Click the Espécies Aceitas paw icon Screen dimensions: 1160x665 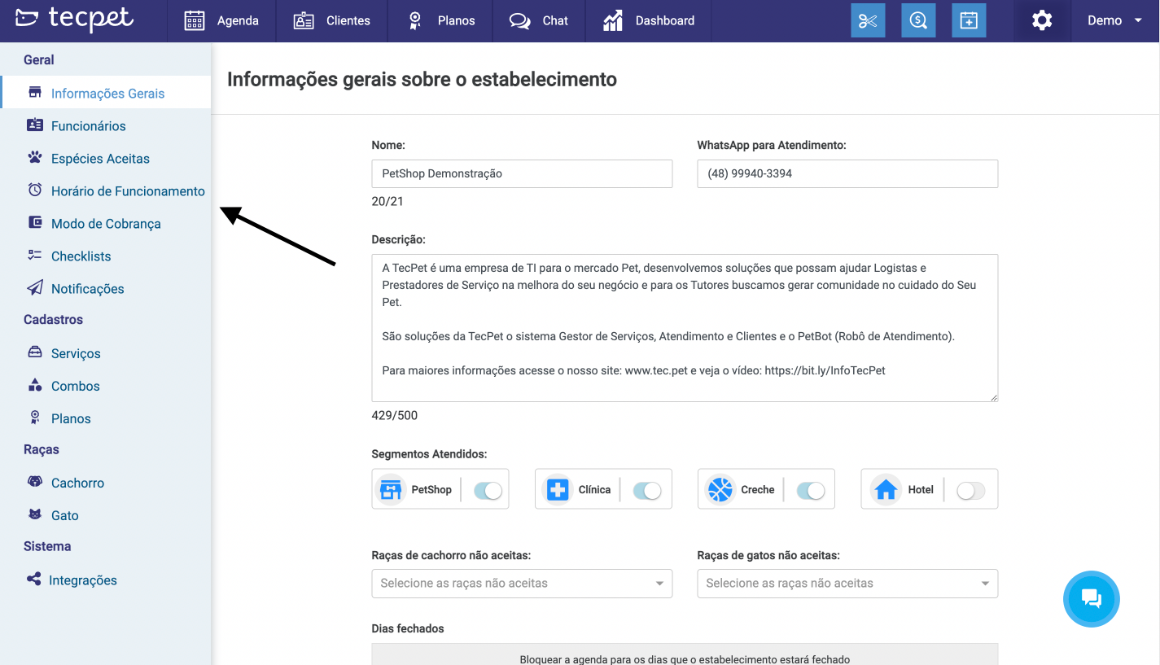tap(35, 158)
